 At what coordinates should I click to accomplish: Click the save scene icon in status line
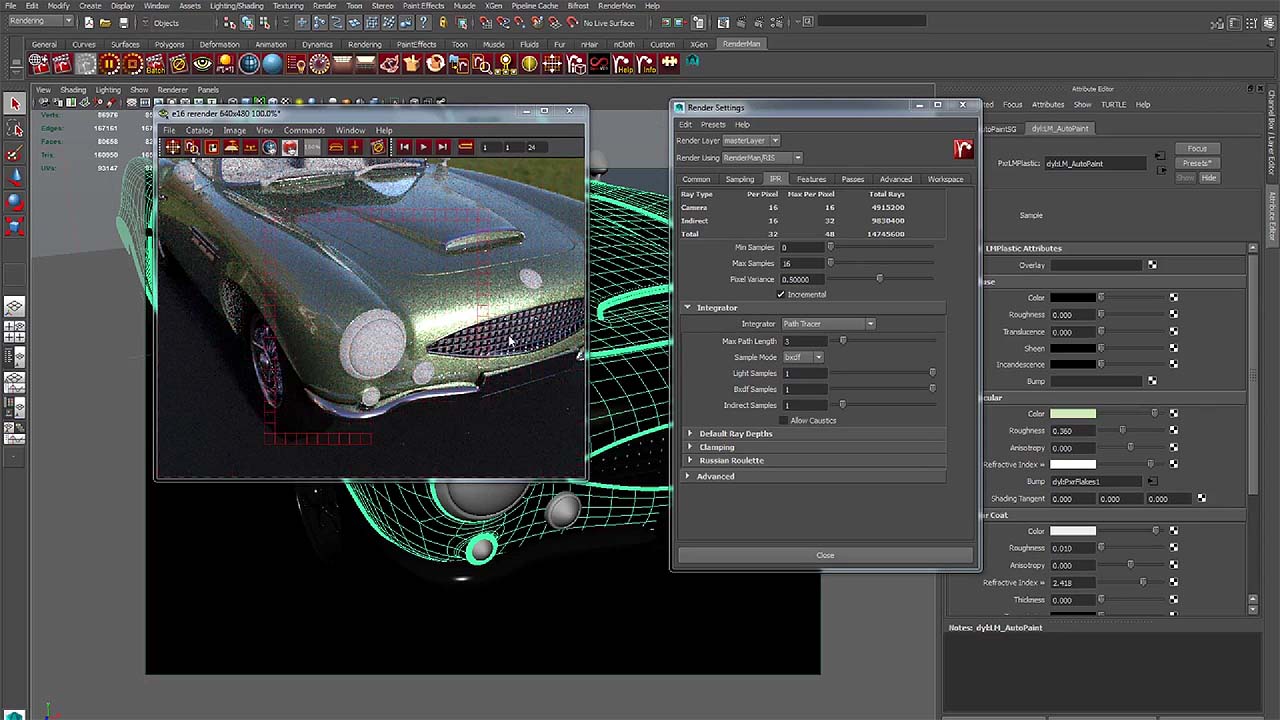[124, 22]
